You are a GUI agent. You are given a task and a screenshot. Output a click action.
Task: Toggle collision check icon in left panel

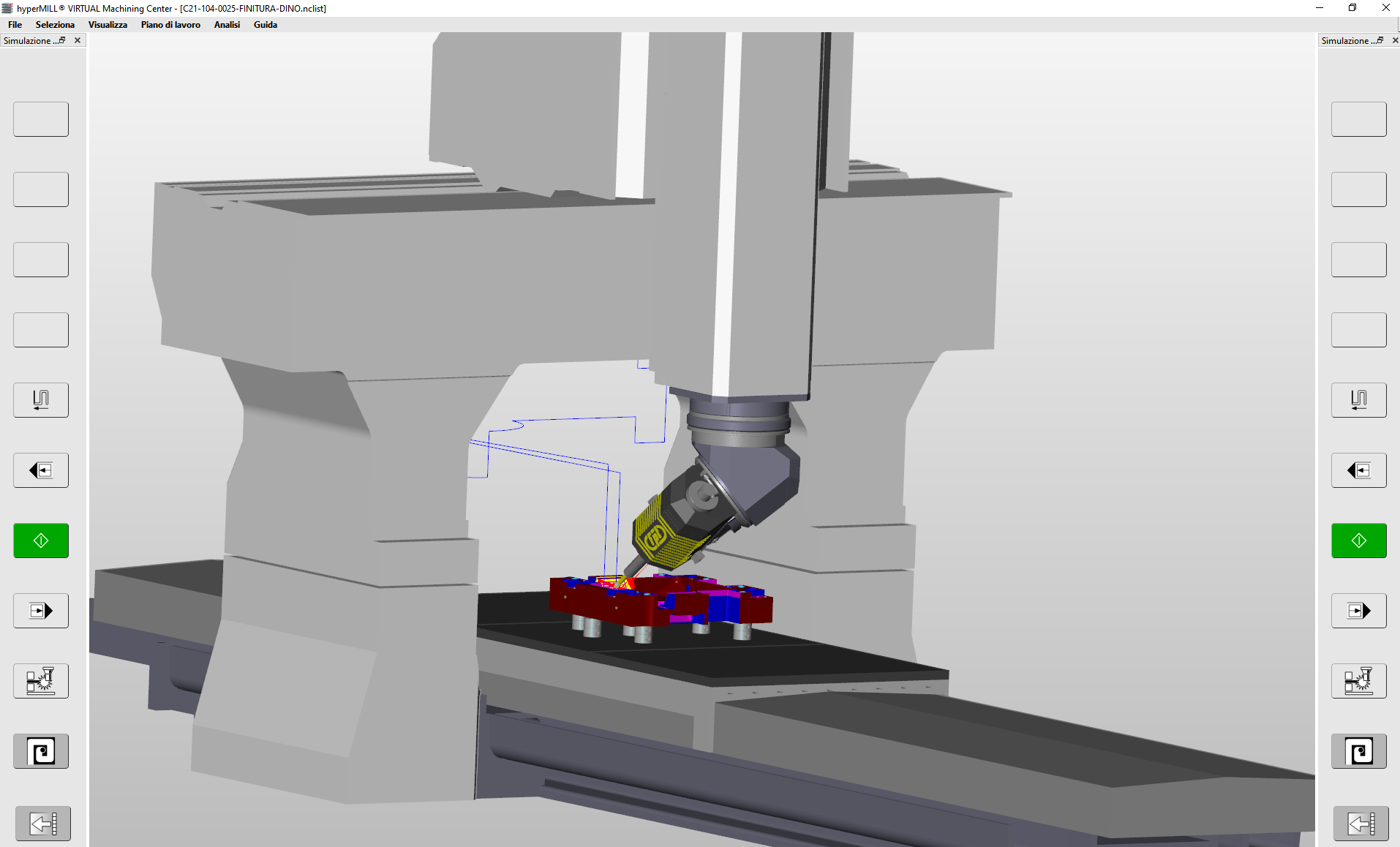pyautogui.click(x=41, y=681)
